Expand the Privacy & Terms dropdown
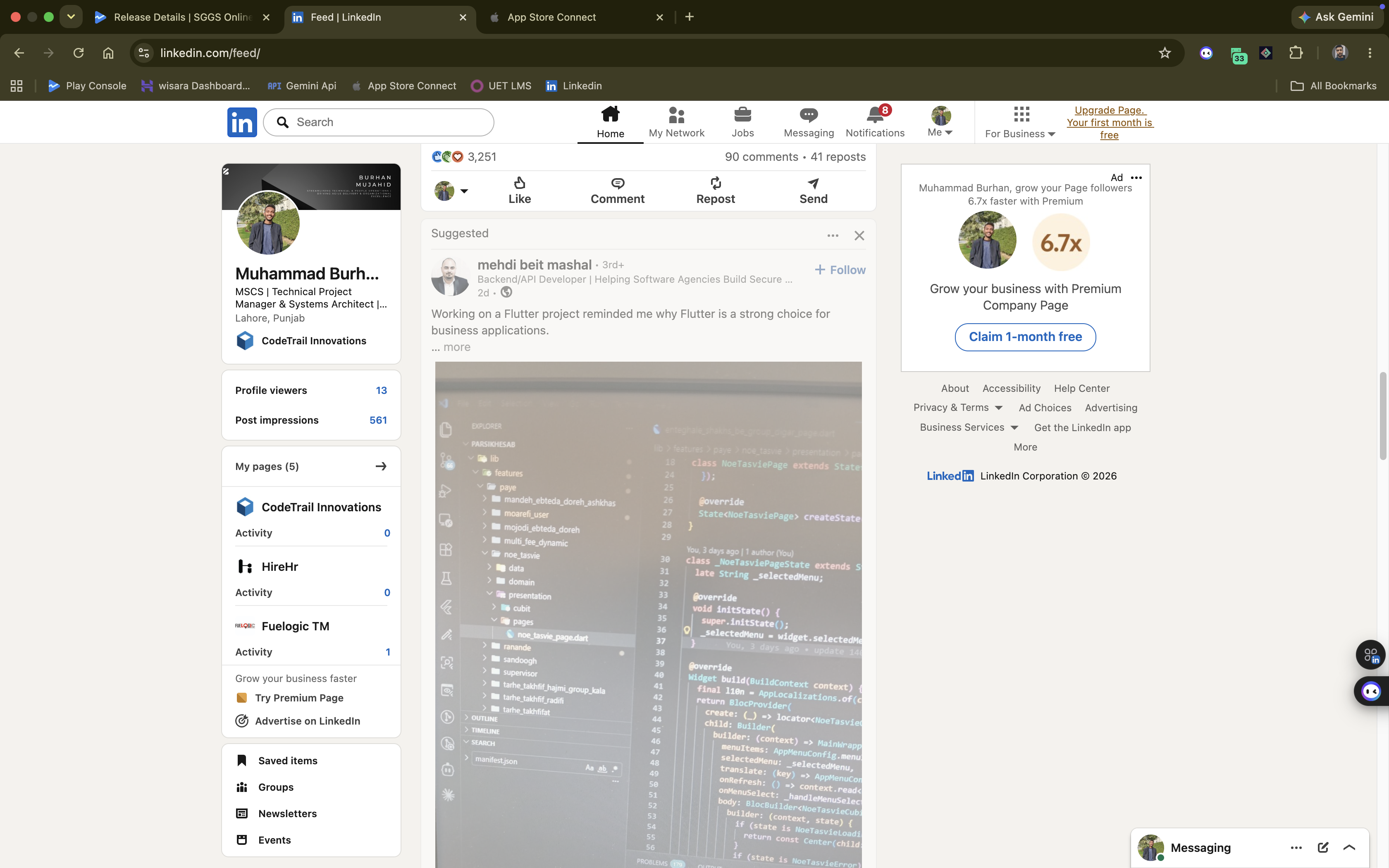 958,408
